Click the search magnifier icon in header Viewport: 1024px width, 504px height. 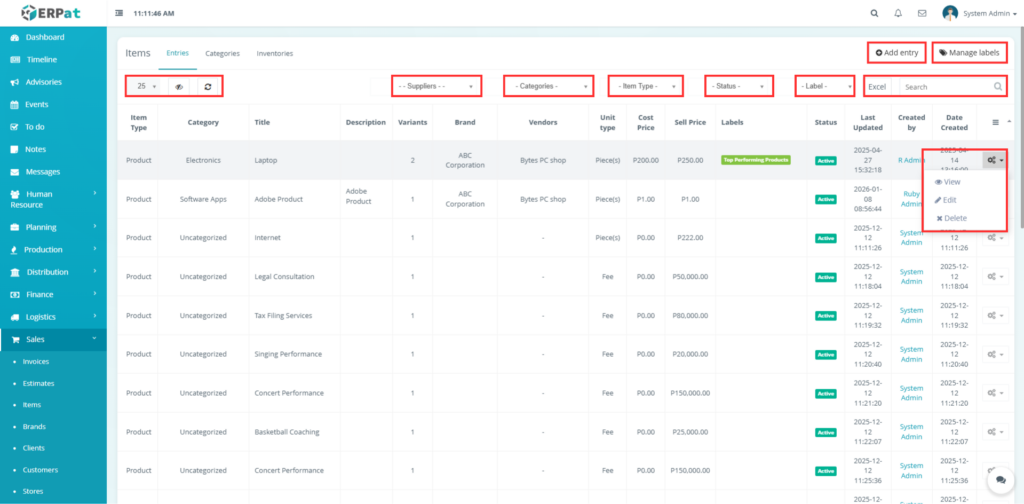[874, 13]
